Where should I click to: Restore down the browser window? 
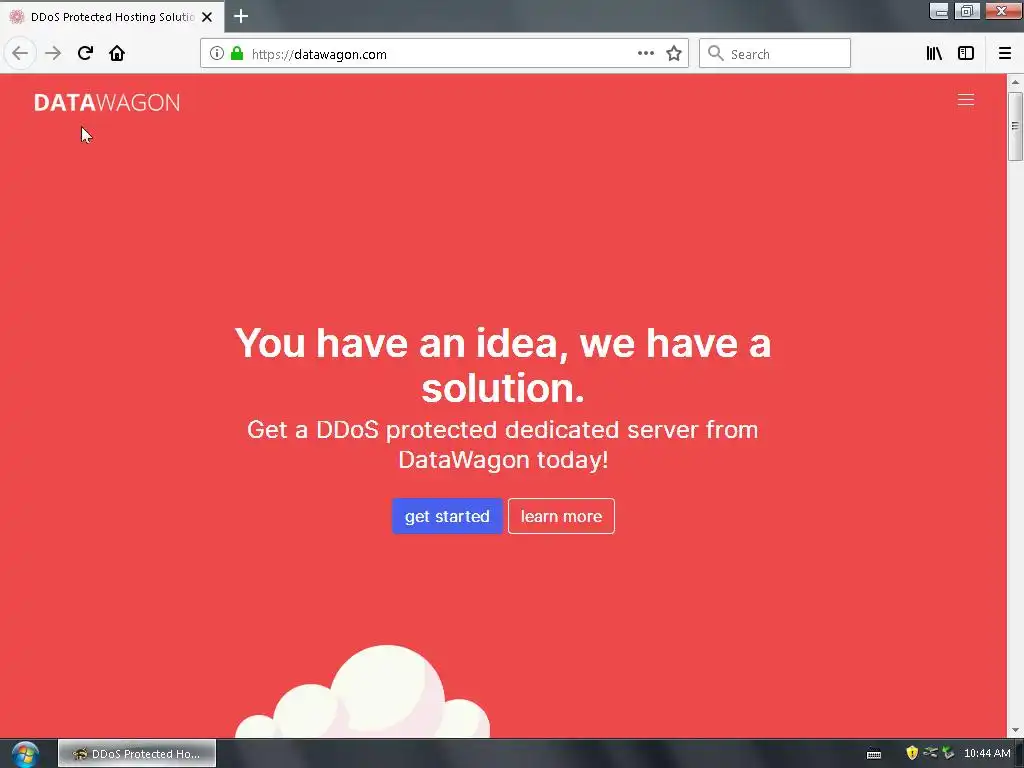(967, 11)
